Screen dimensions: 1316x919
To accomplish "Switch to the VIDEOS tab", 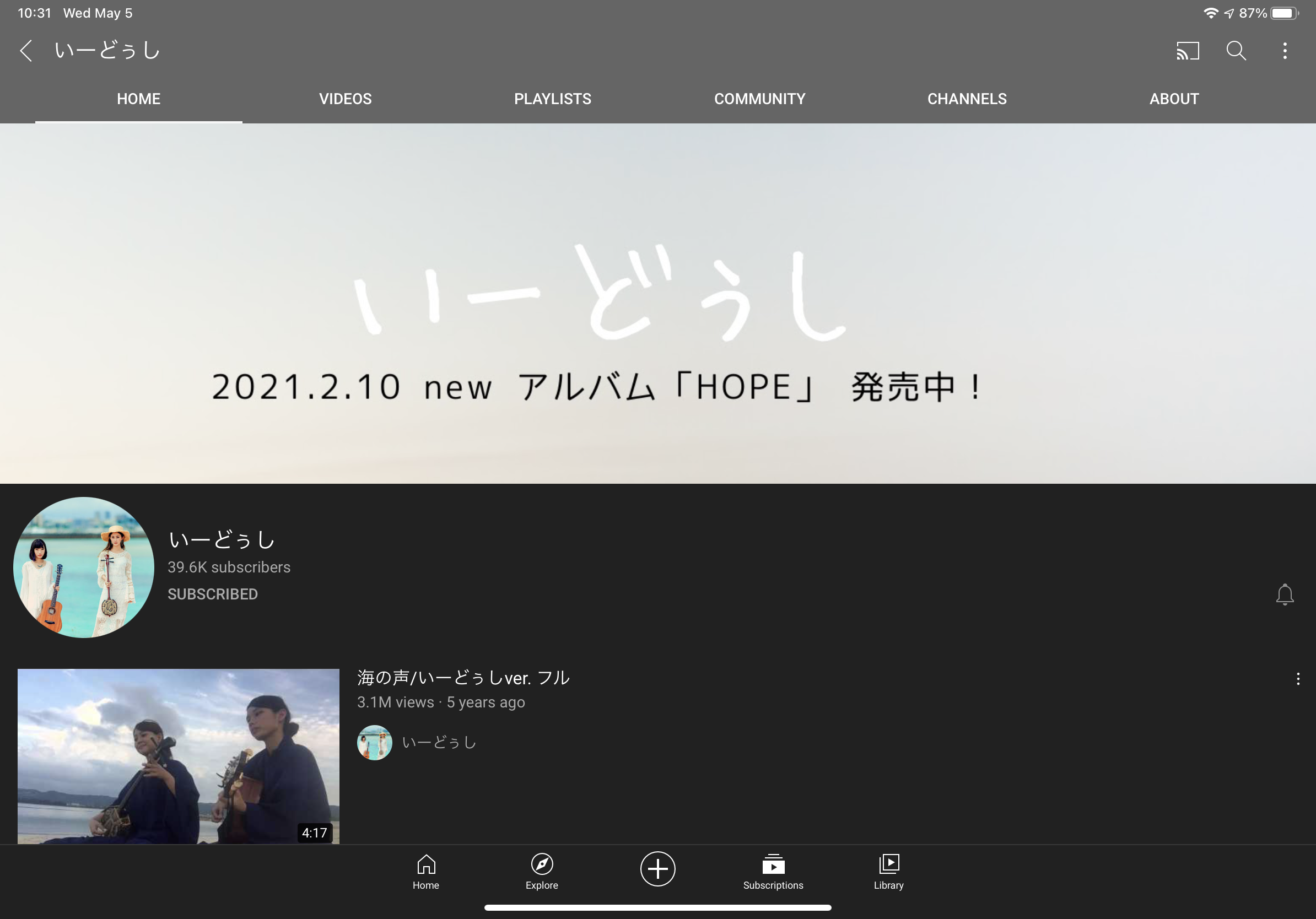I will [345, 99].
